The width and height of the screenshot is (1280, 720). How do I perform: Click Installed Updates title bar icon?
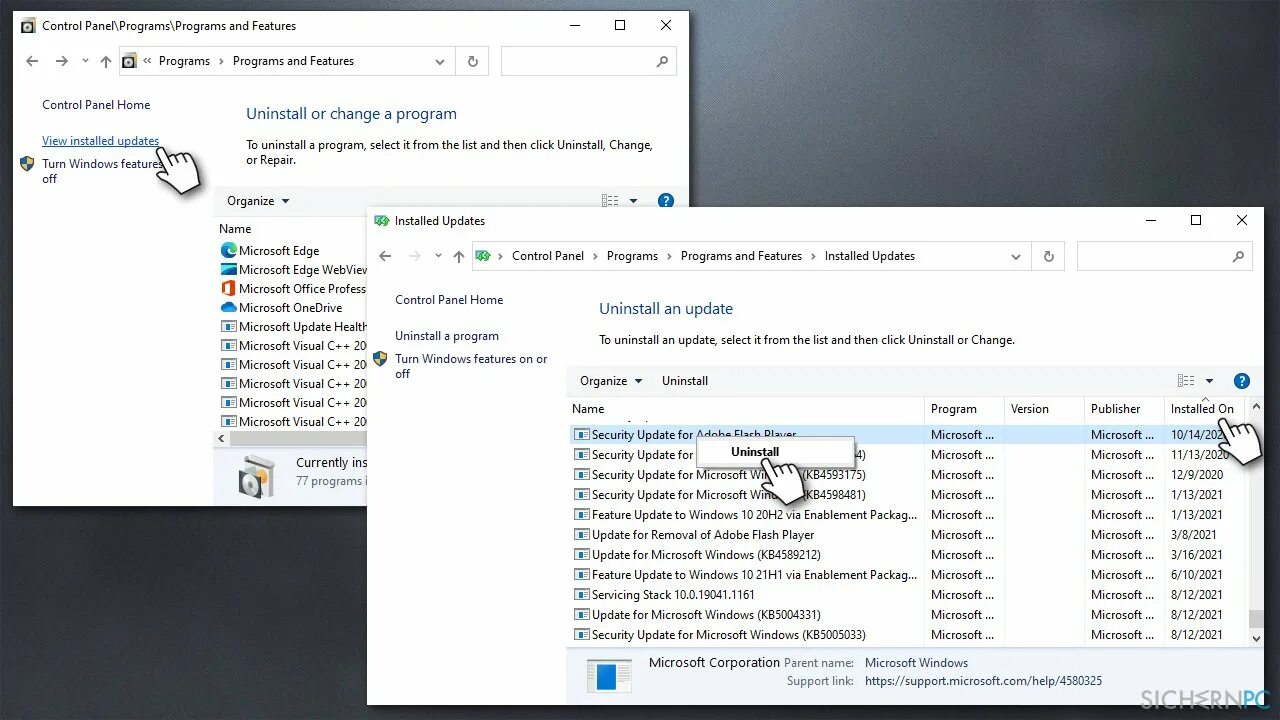pyautogui.click(x=382, y=221)
